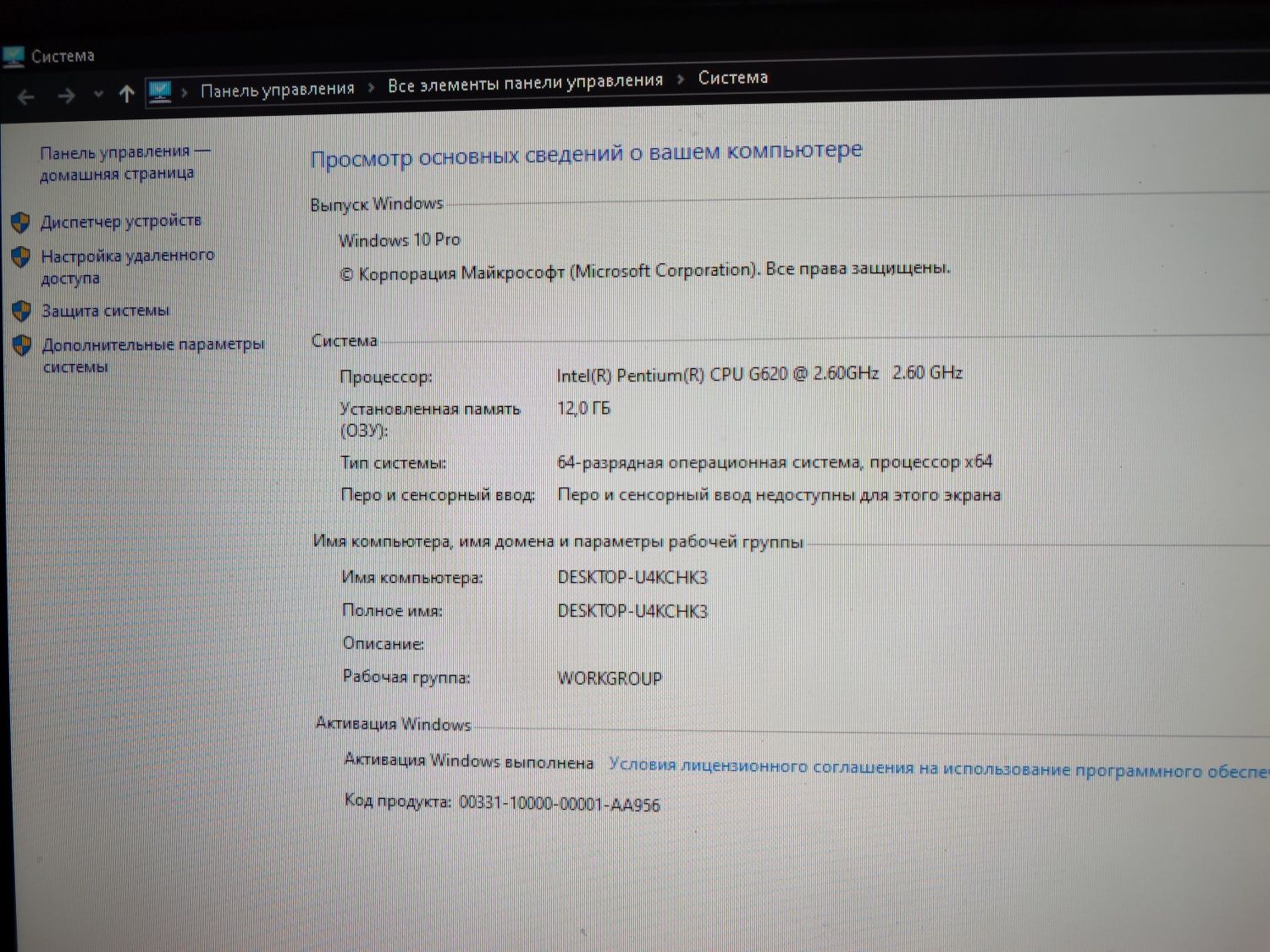Select processor value 'Intel(R) Pentium(R) CPU G620'
Screen dimensions: 1270x952
point(672,375)
